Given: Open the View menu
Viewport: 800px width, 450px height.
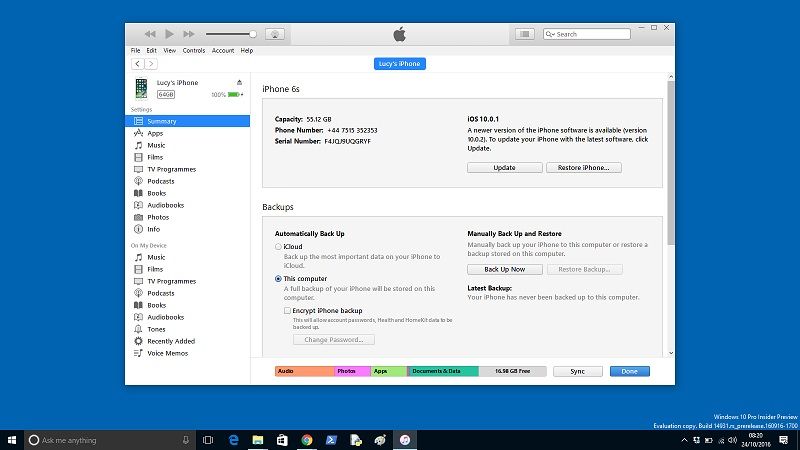Looking at the screenshot, I should pyautogui.click(x=169, y=51).
